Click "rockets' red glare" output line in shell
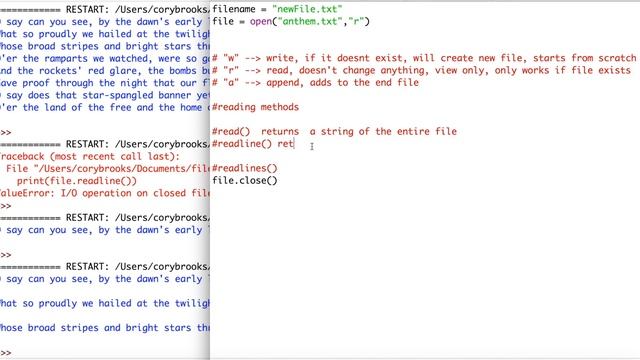The width and height of the screenshot is (640, 360). [105, 71]
